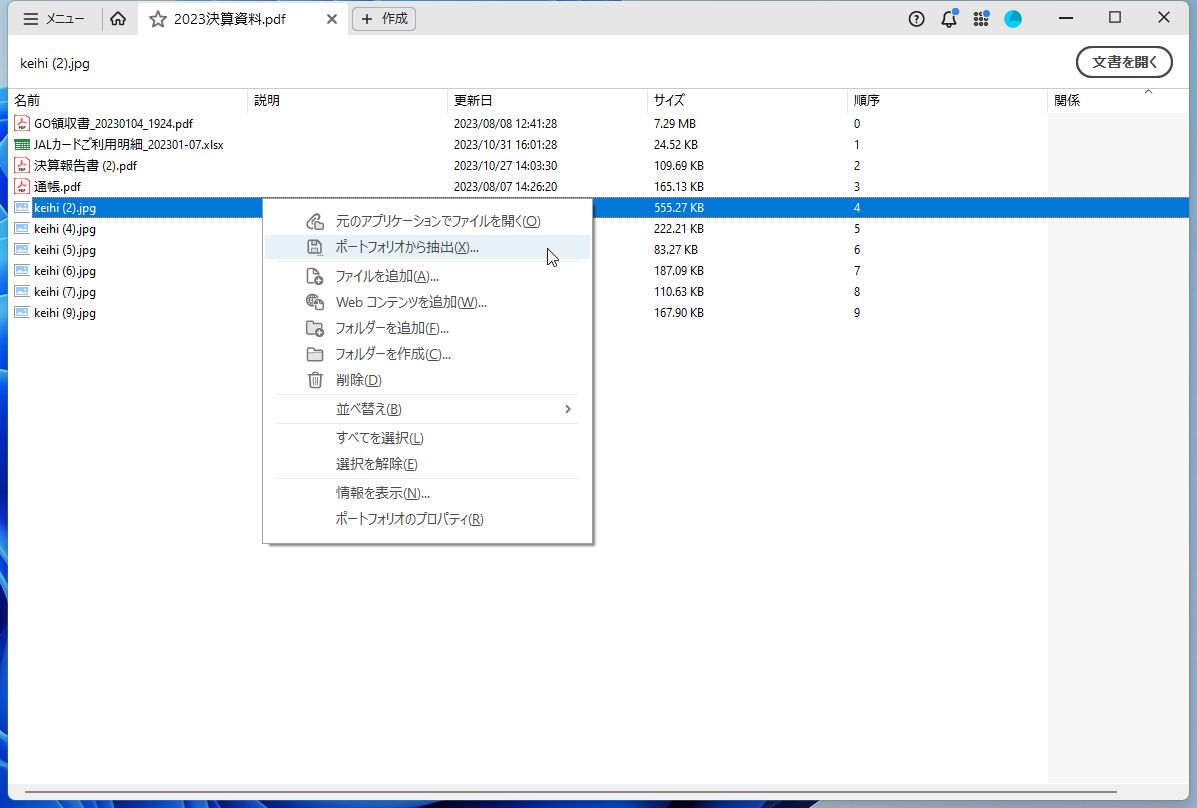Choose Web コンテンツを追加 menu item

coord(428,302)
